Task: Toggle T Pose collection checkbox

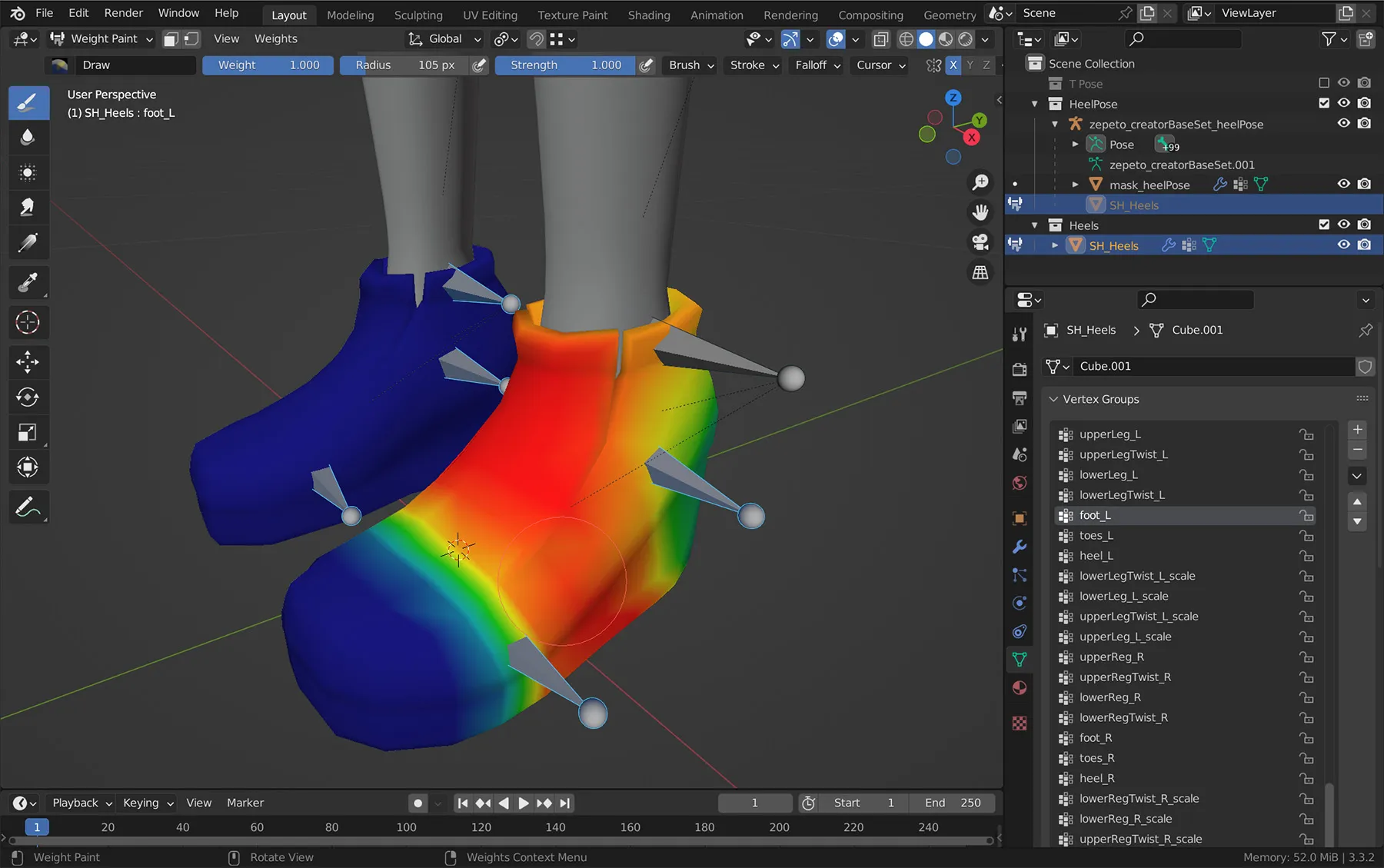Action: click(x=1323, y=83)
